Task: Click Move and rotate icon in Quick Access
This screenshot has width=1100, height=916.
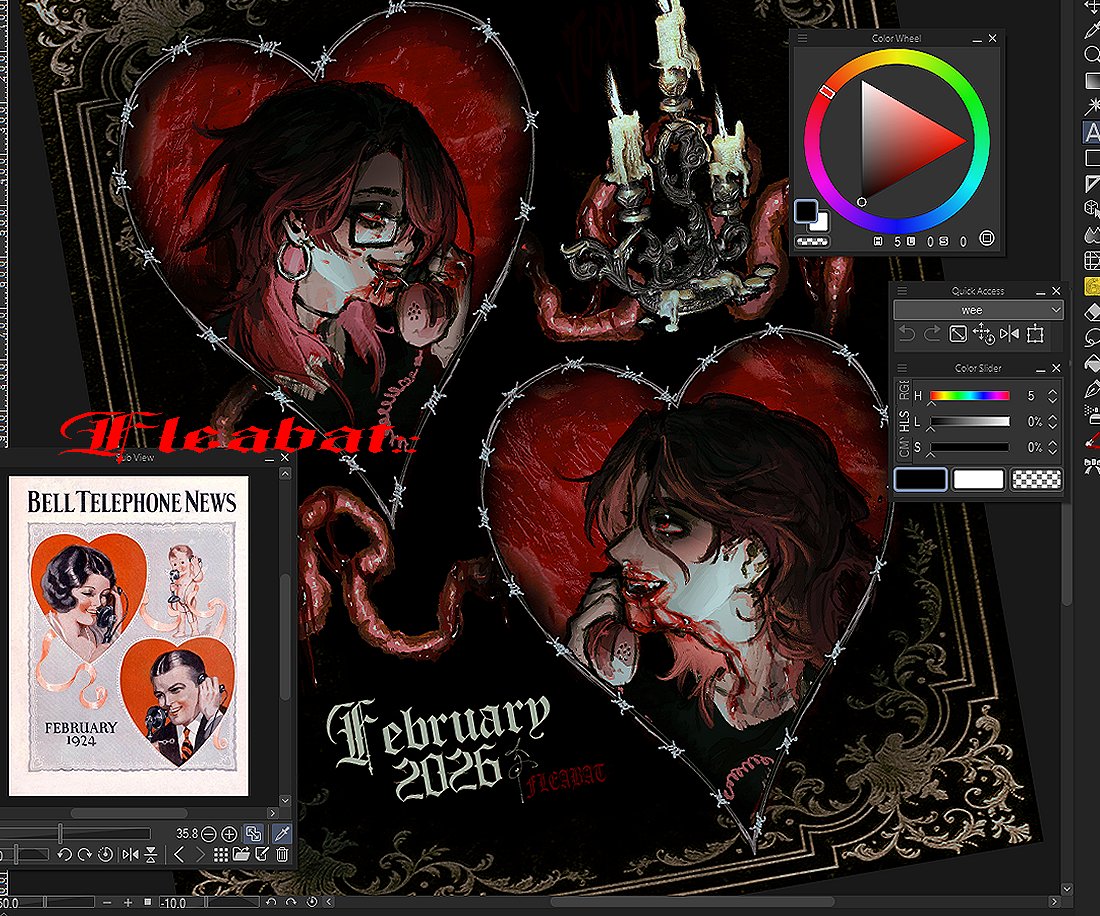Action: [984, 334]
